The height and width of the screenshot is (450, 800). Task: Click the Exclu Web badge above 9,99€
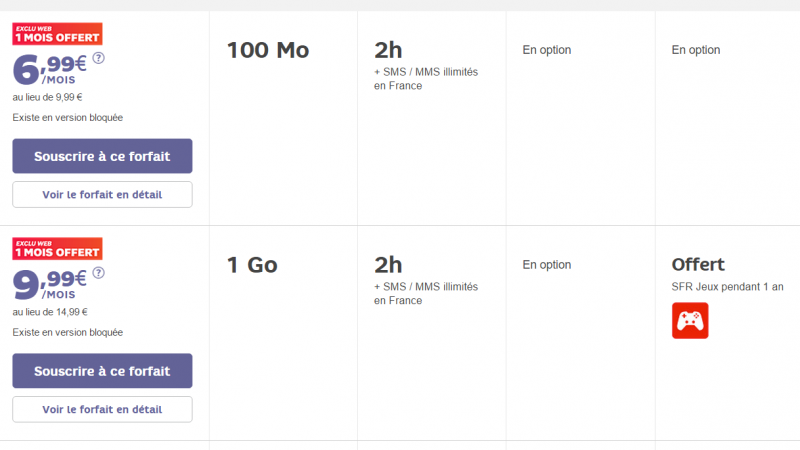(x=57, y=249)
